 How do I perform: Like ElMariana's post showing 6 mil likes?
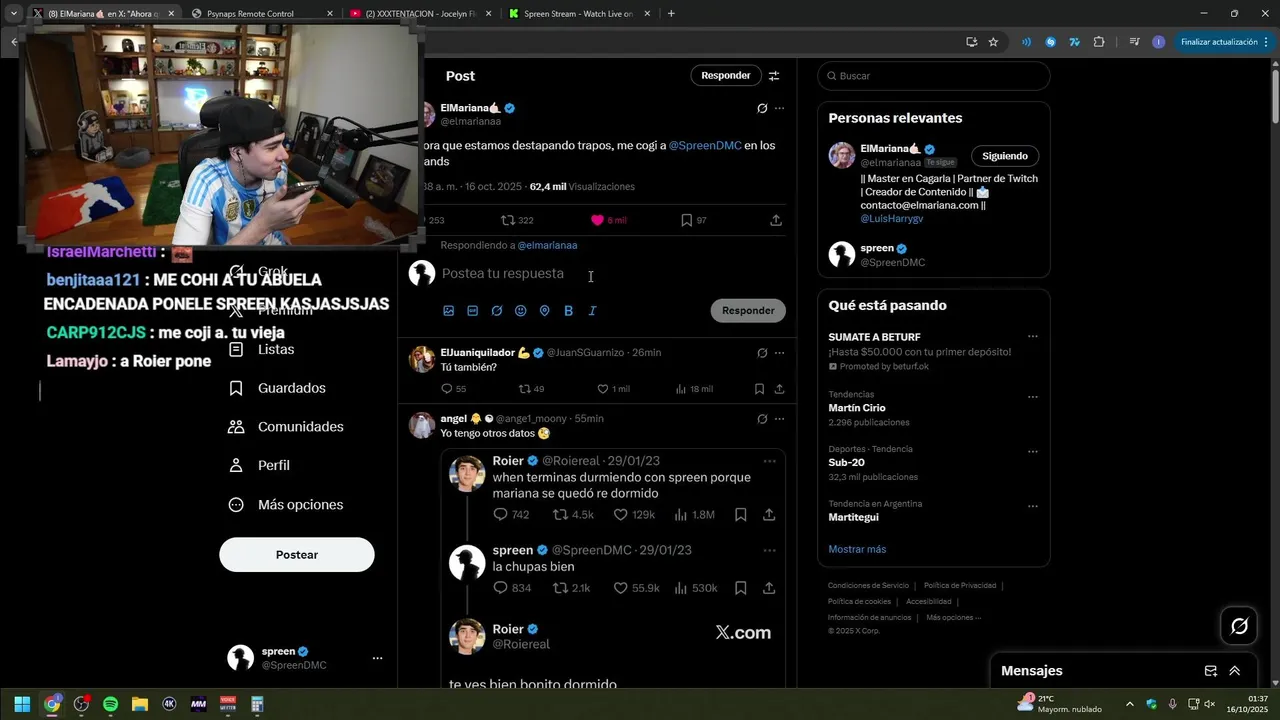pos(608,220)
